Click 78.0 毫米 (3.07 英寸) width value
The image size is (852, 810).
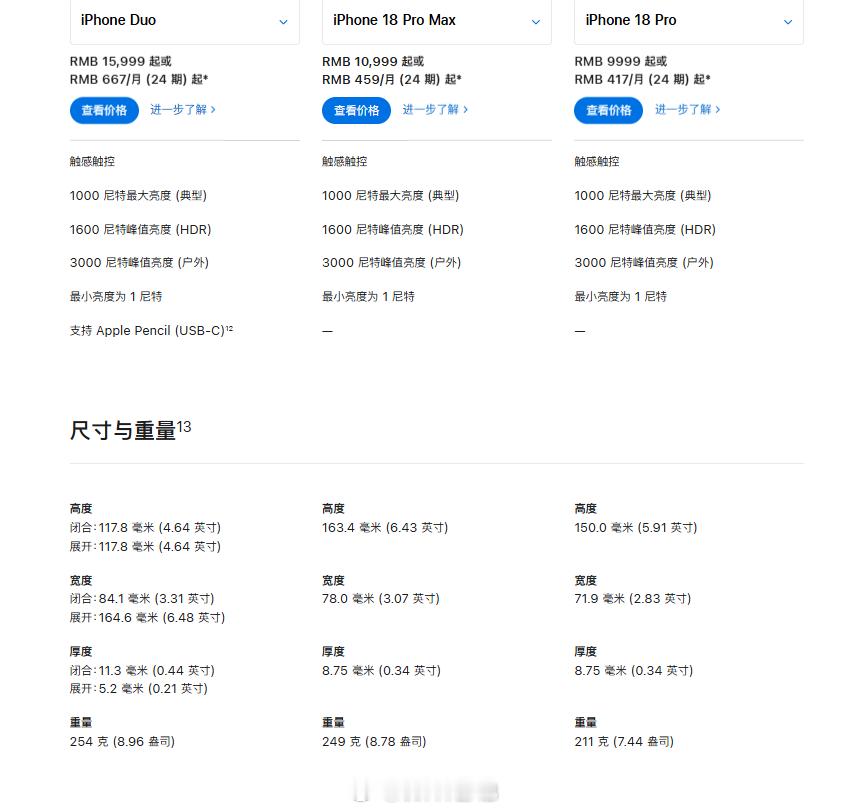[x=380, y=599]
